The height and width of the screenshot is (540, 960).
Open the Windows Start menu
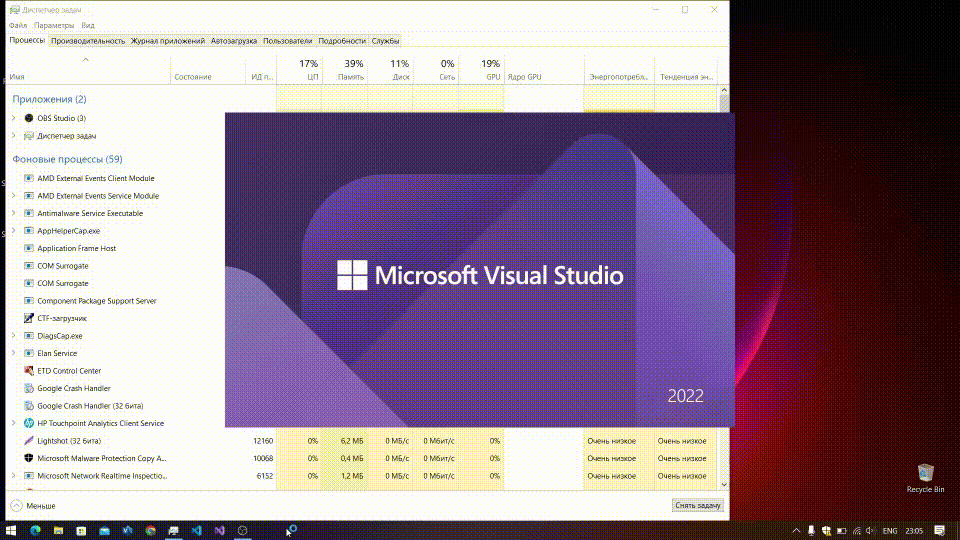click(x=11, y=530)
